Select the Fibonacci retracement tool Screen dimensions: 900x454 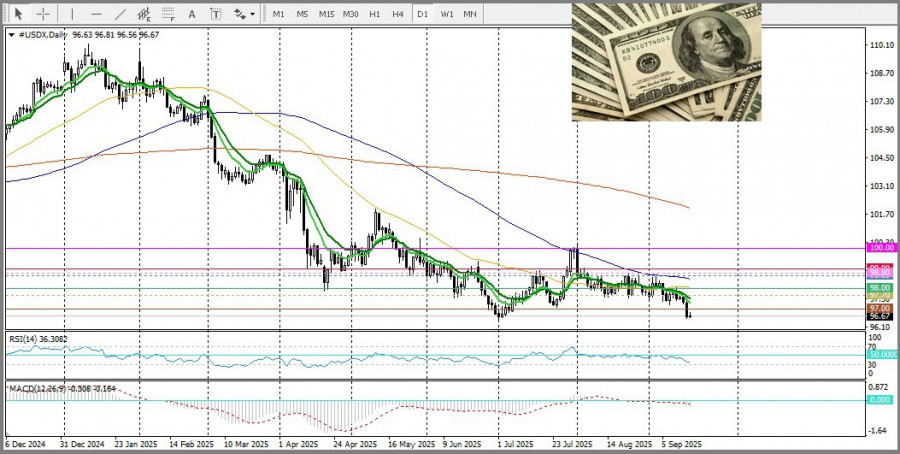pyautogui.click(x=169, y=14)
